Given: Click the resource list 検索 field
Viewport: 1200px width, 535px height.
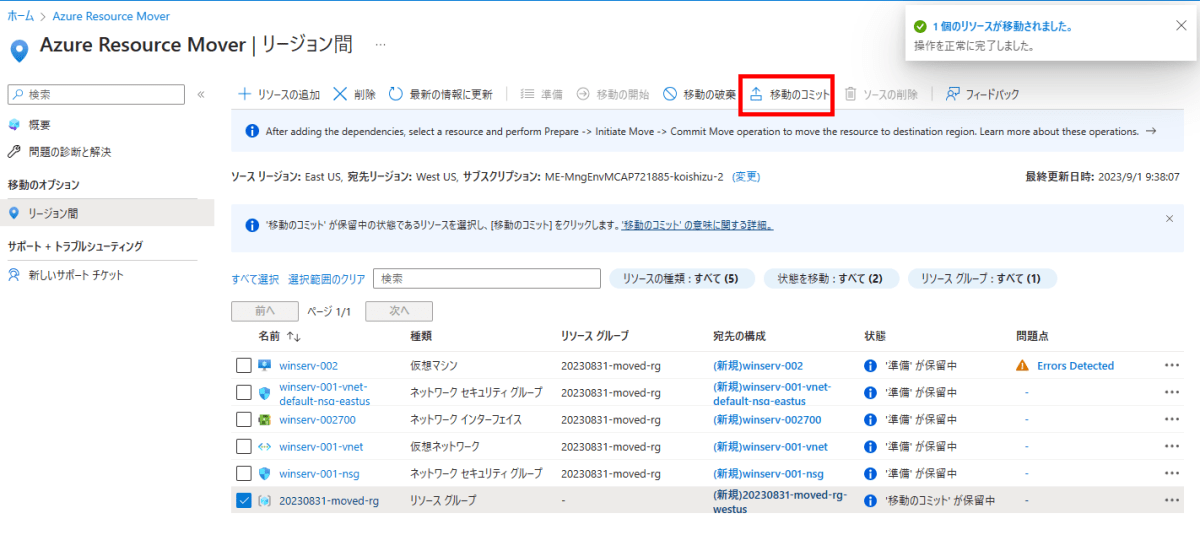Looking at the screenshot, I should click(x=487, y=278).
